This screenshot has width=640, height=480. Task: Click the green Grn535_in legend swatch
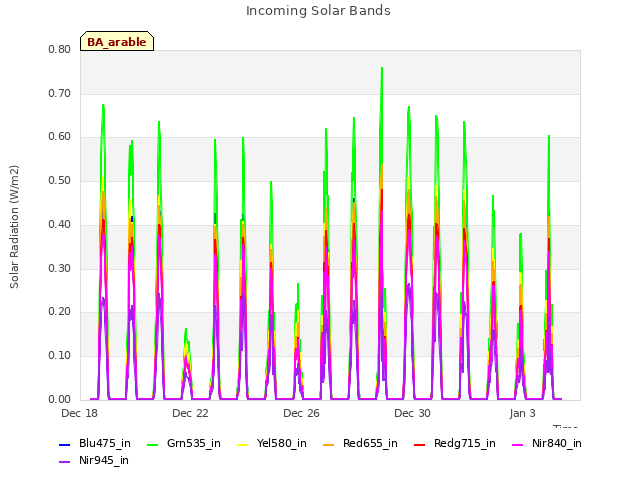click(152, 445)
